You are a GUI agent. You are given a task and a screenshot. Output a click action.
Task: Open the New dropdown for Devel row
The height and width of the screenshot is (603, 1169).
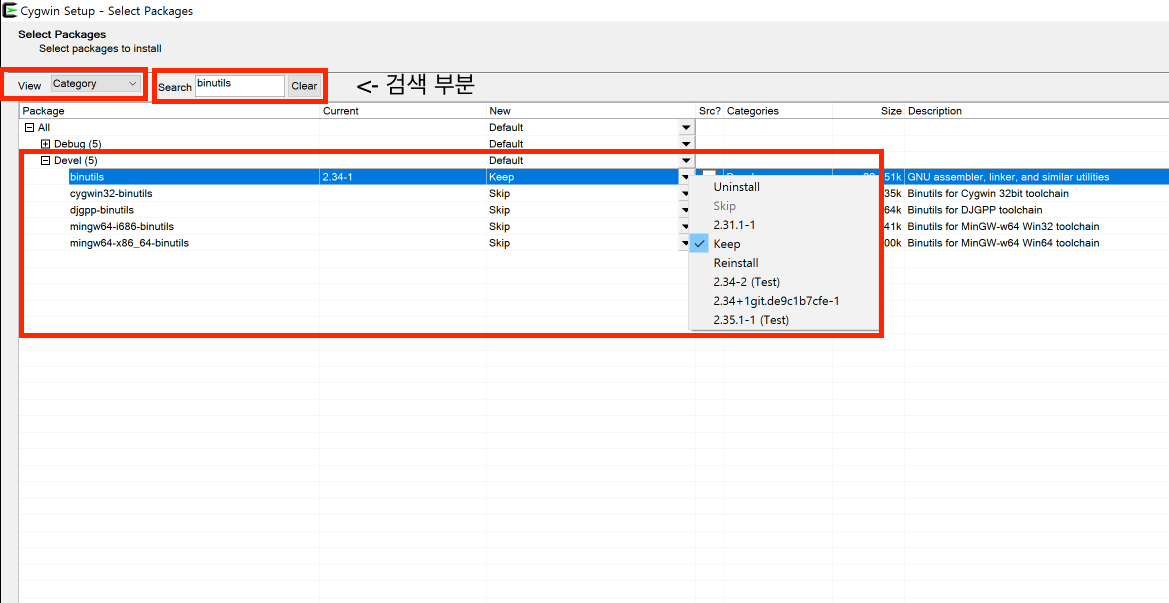(686, 160)
